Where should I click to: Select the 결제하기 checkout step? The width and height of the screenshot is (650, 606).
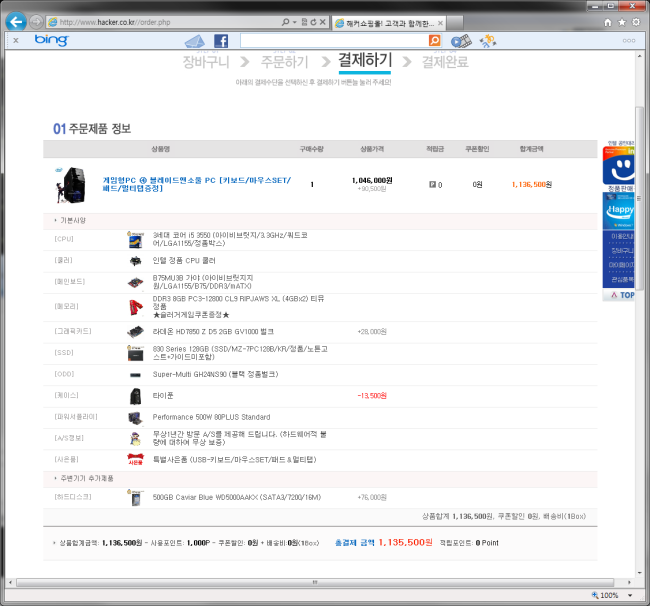click(x=365, y=61)
